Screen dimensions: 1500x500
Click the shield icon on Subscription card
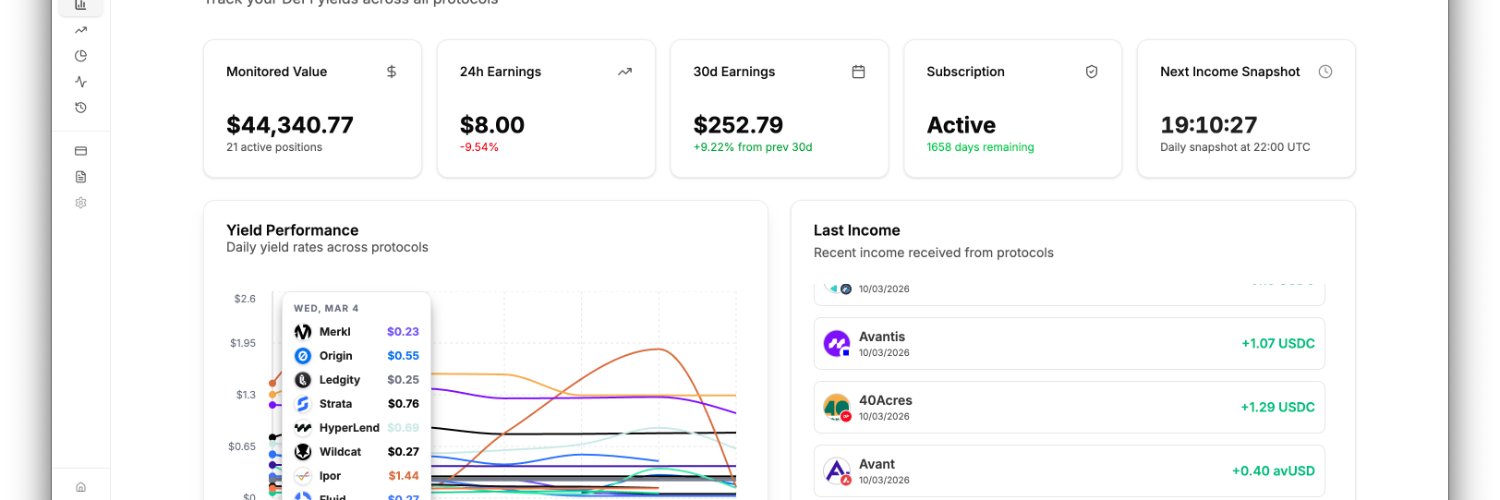[x=1092, y=72]
